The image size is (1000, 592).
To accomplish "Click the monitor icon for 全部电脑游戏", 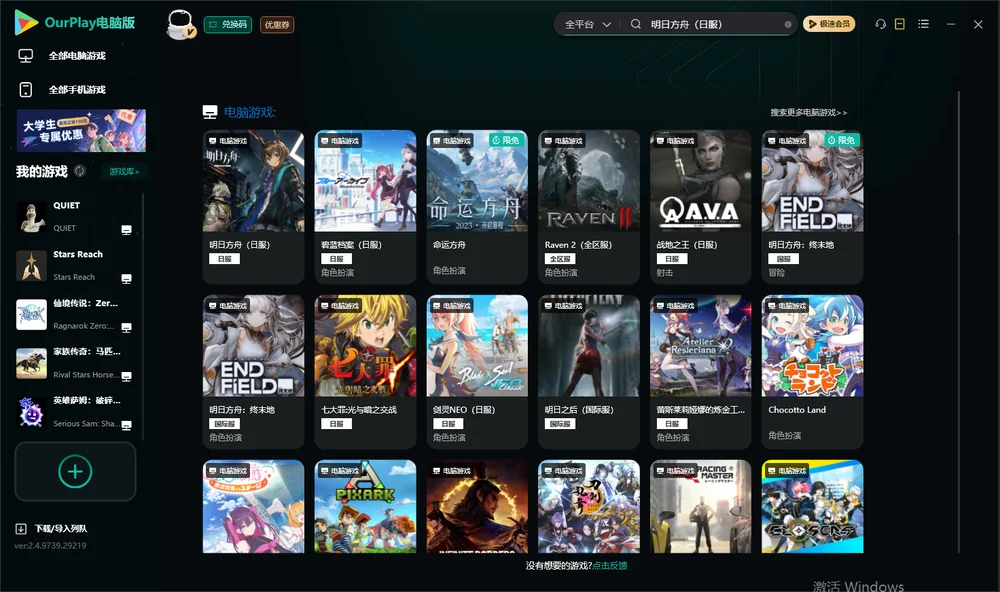I will click(26, 56).
